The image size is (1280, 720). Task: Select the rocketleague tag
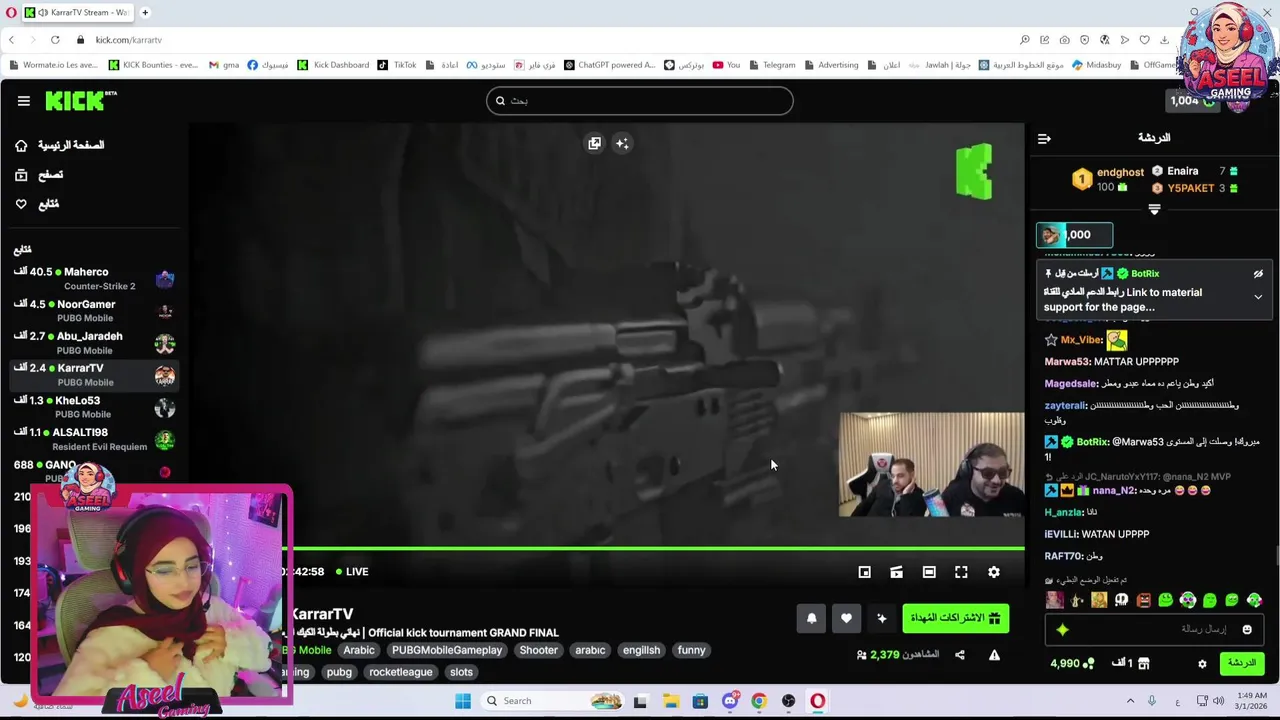[400, 672]
